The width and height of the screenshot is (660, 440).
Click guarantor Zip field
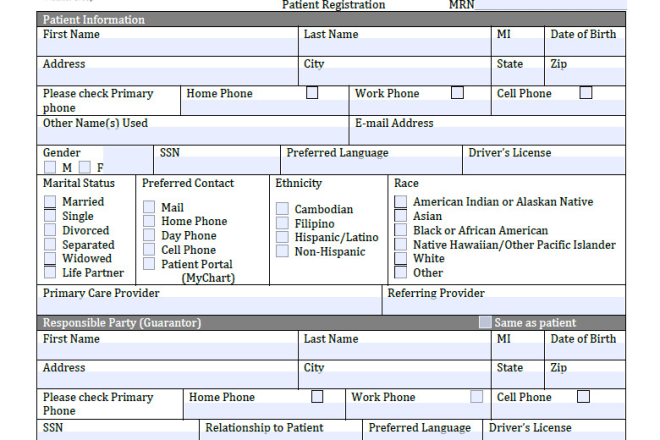[x=585, y=380]
